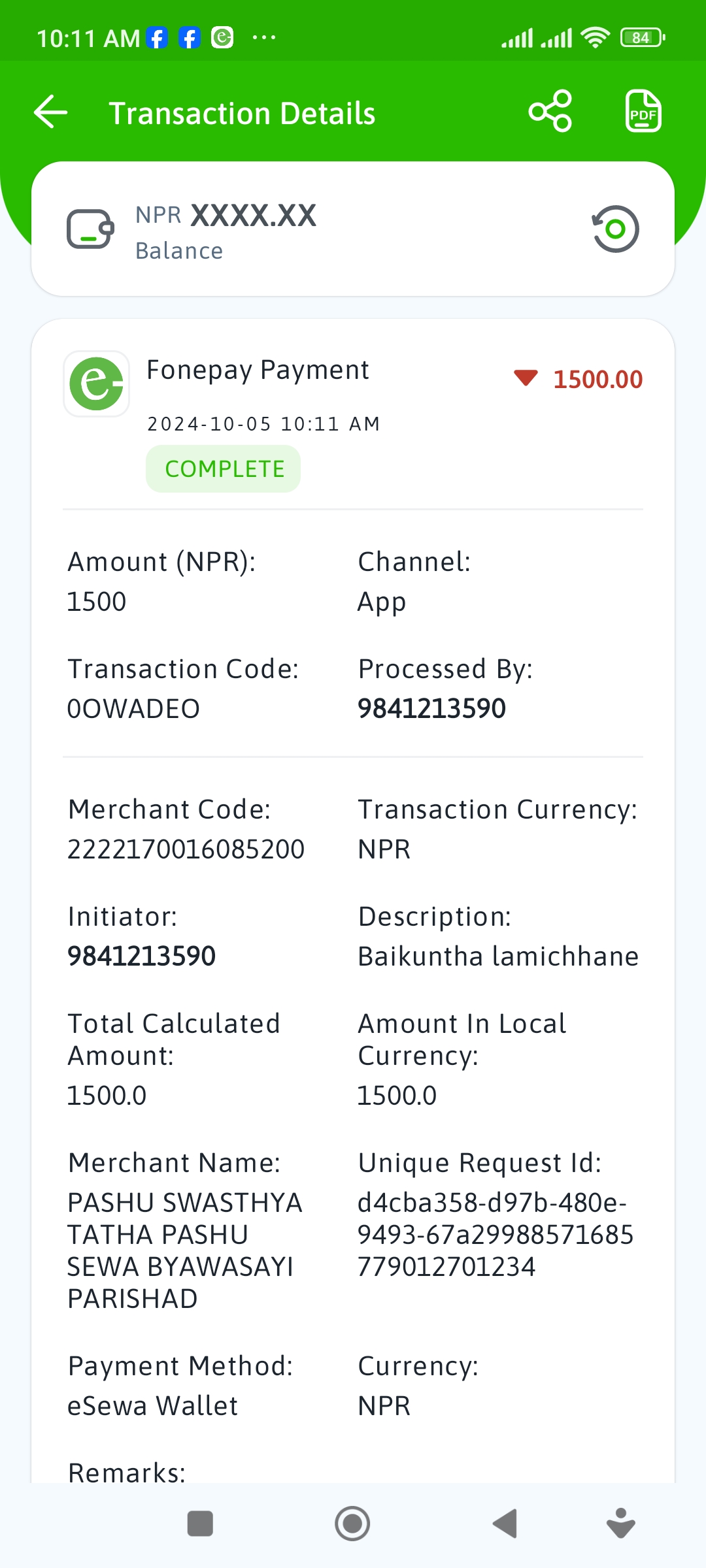Tap the Processed By number 9841213590
Screen dimensions: 706x1568
432,709
